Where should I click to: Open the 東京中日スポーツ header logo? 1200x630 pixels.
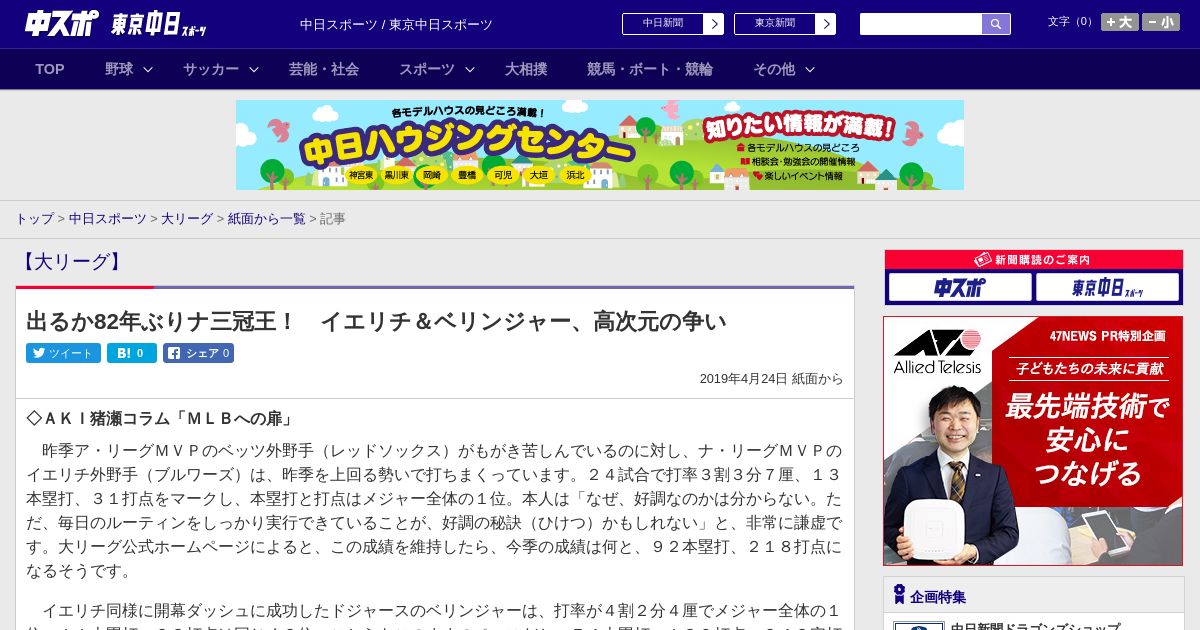159,24
